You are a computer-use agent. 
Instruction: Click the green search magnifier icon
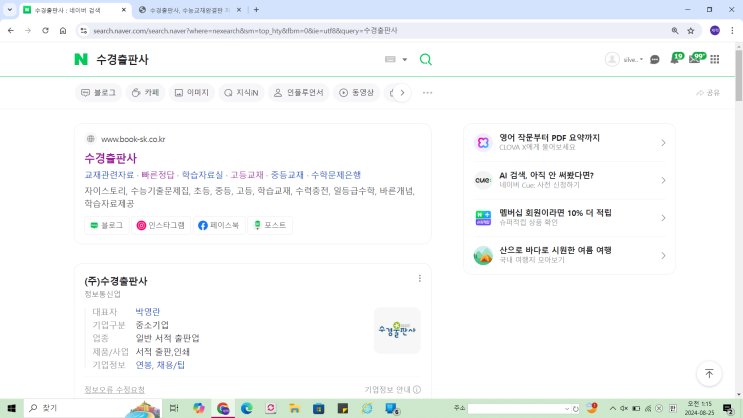pos(426,59)
